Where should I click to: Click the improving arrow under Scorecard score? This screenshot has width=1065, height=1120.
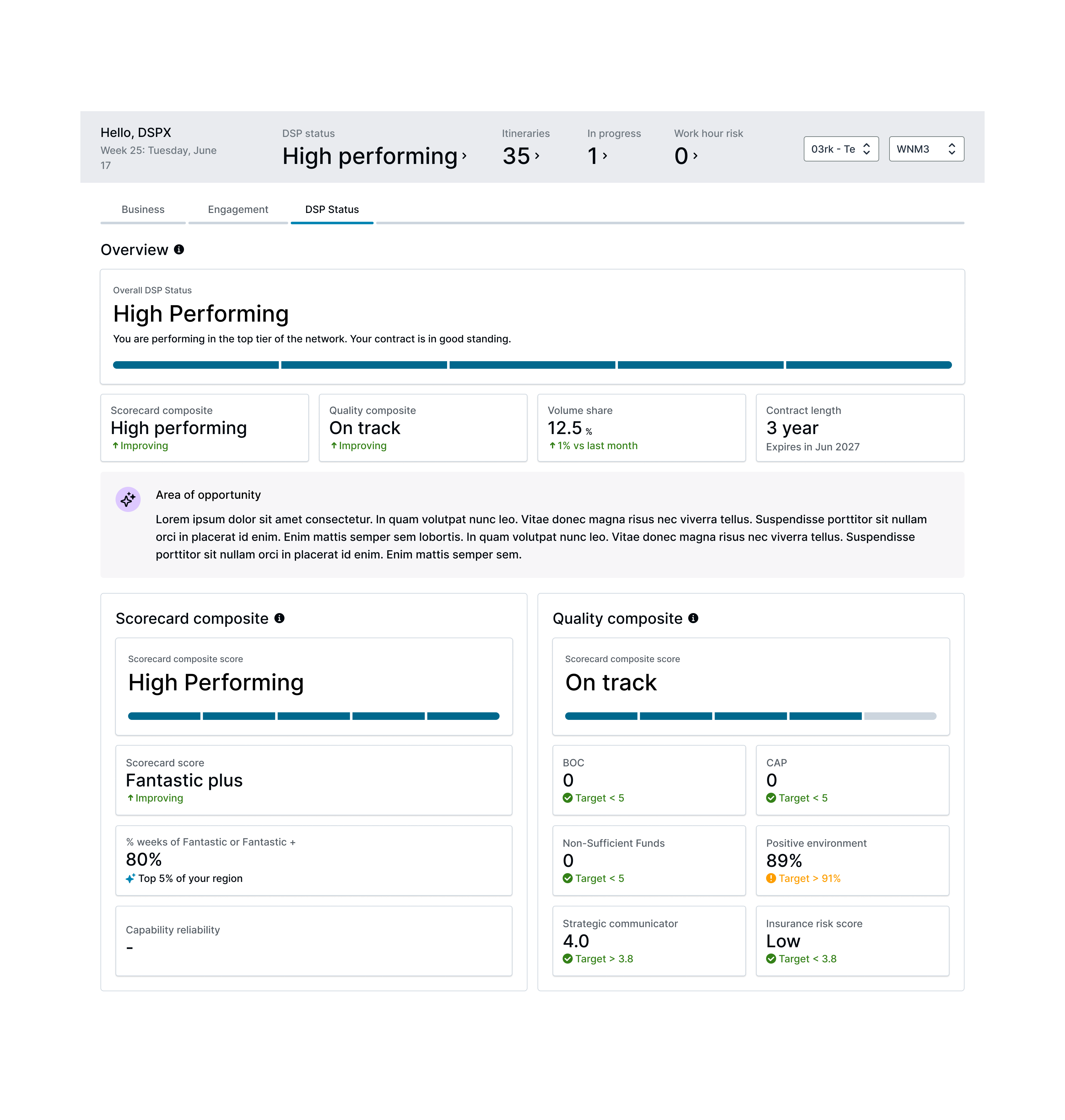[131, 798]
